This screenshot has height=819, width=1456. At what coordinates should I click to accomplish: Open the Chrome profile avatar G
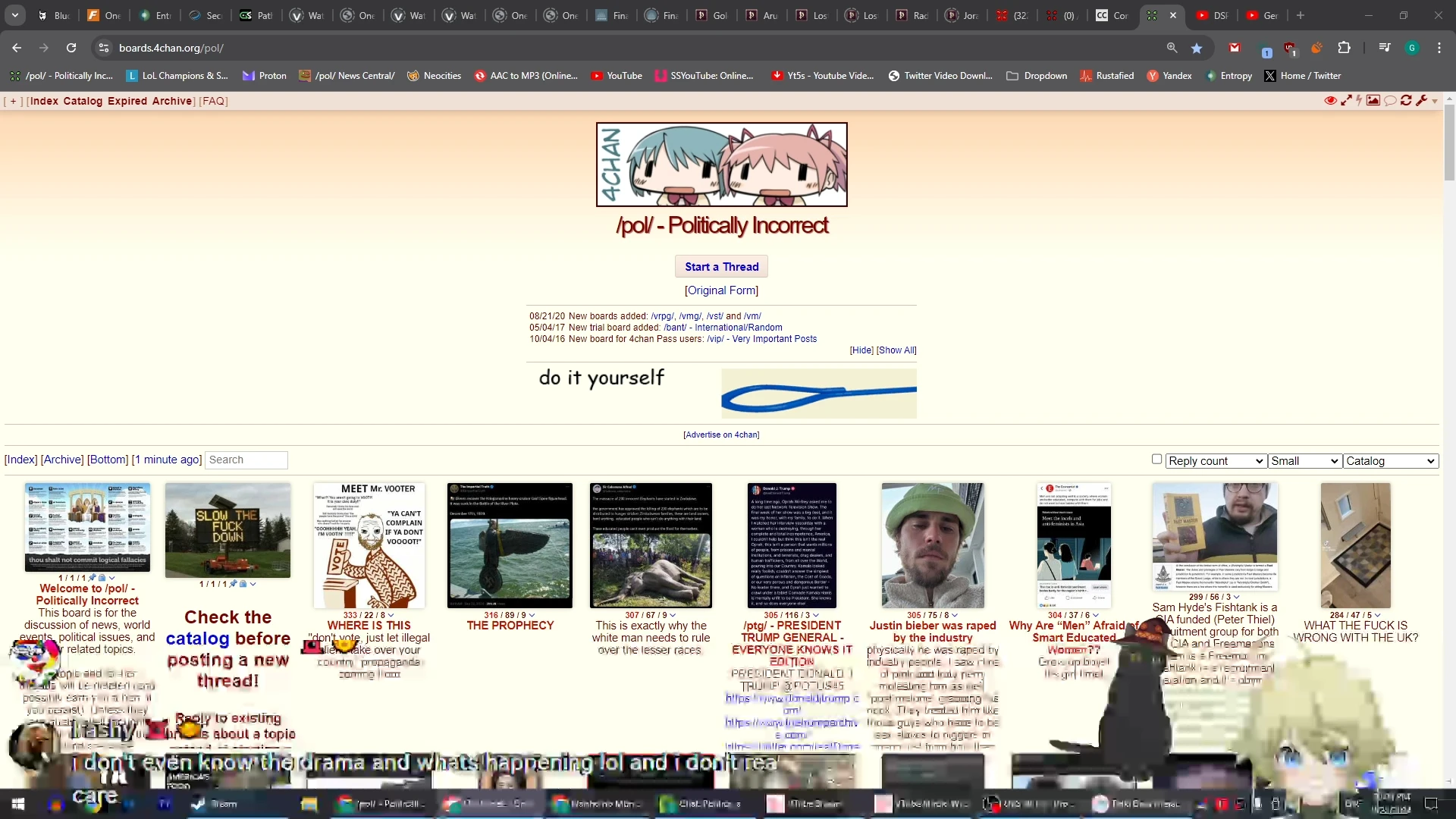pos(1412,48)
